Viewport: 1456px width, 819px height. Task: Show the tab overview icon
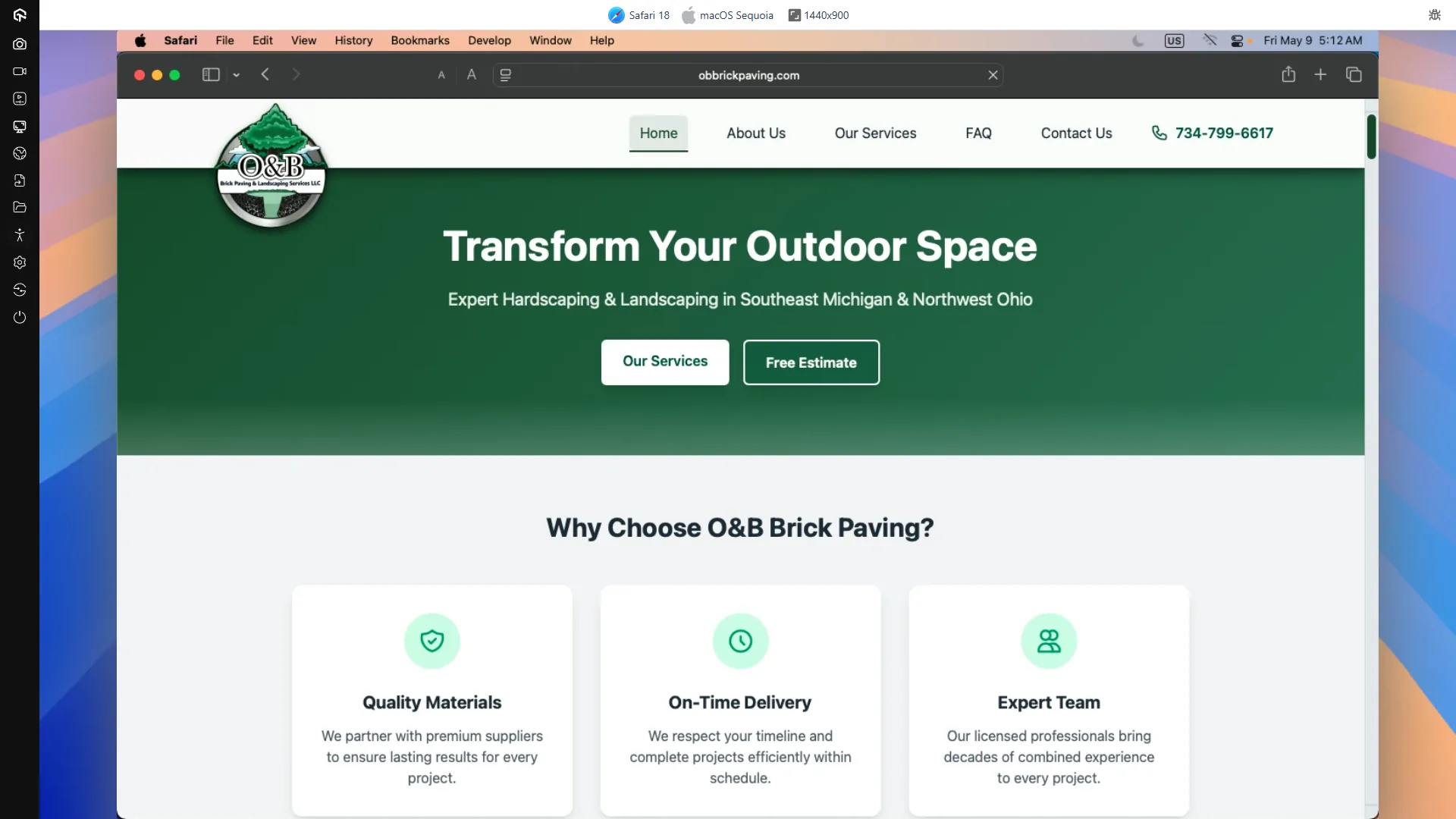click(x=1354, y=74)
